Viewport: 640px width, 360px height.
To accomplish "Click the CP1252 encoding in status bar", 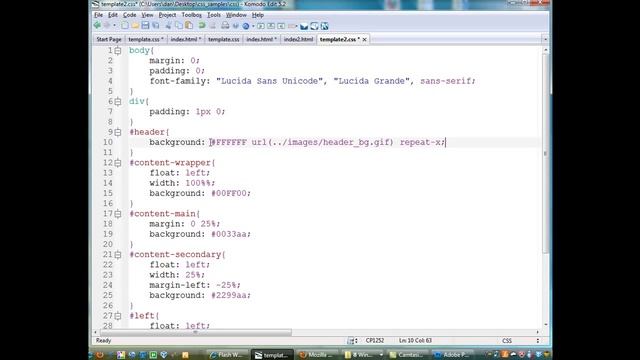I will point(375,340).
